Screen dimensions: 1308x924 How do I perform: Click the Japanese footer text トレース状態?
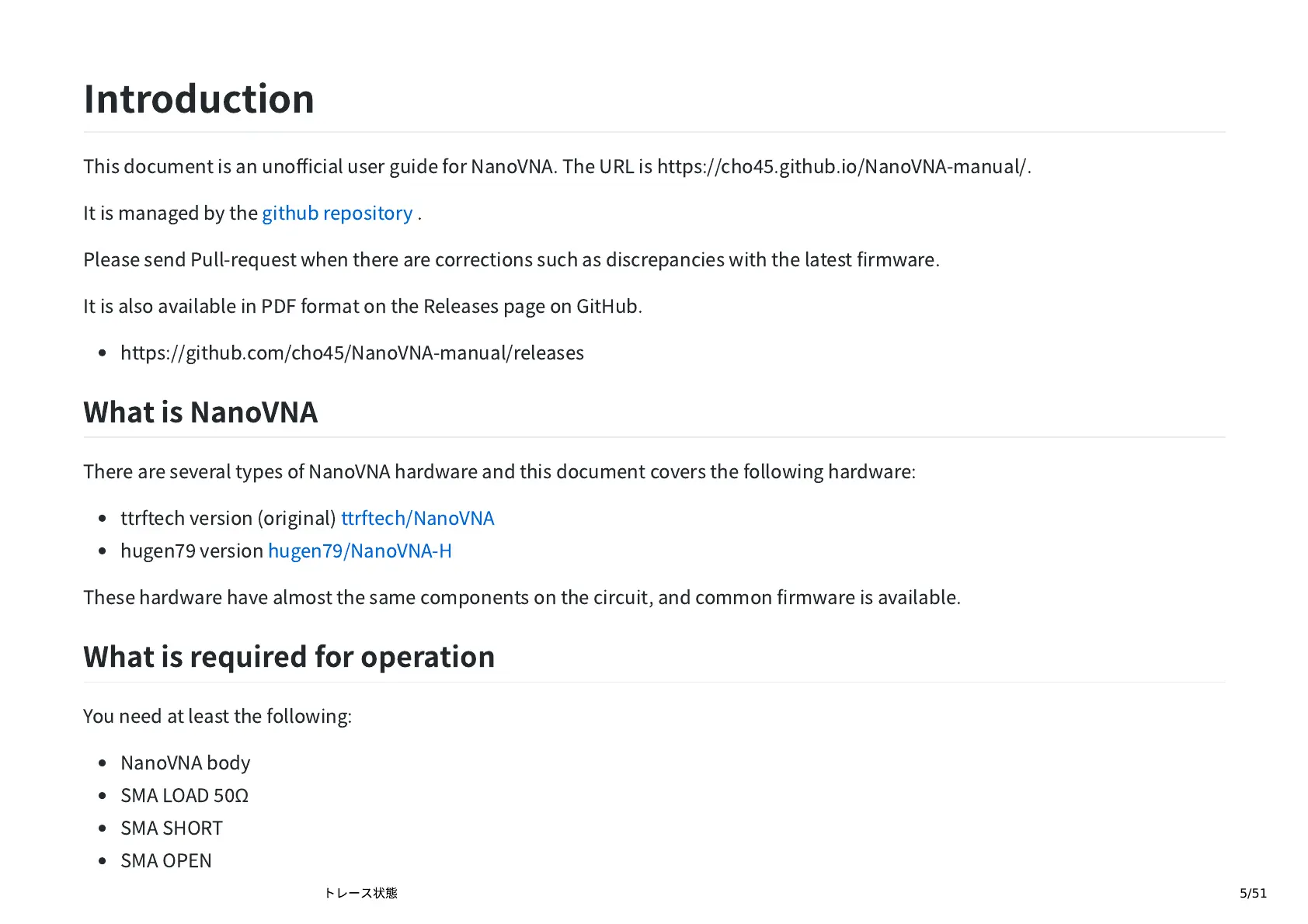click(x=360, y=893)
